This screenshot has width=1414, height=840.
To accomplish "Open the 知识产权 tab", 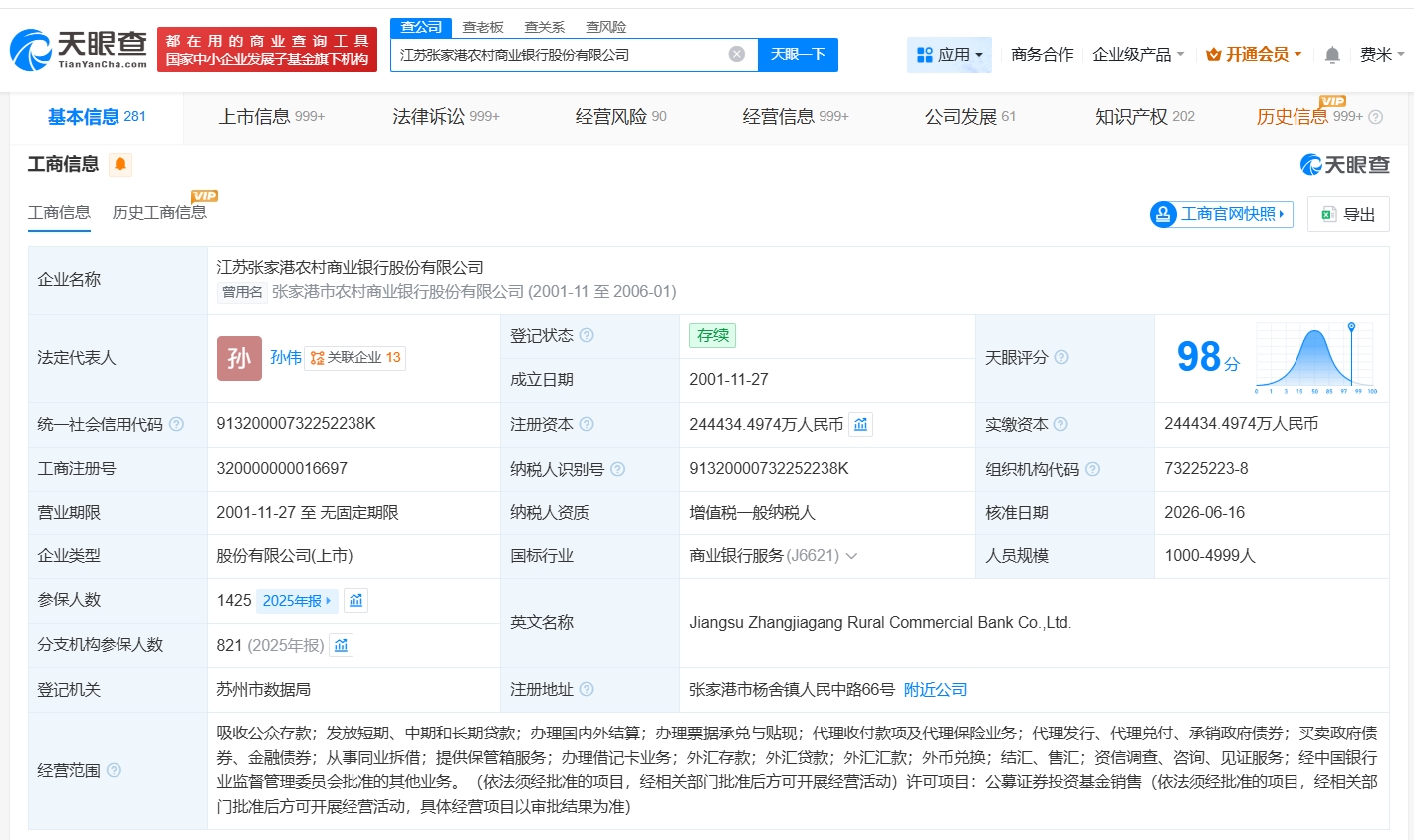I will [x=1145, y=117].
